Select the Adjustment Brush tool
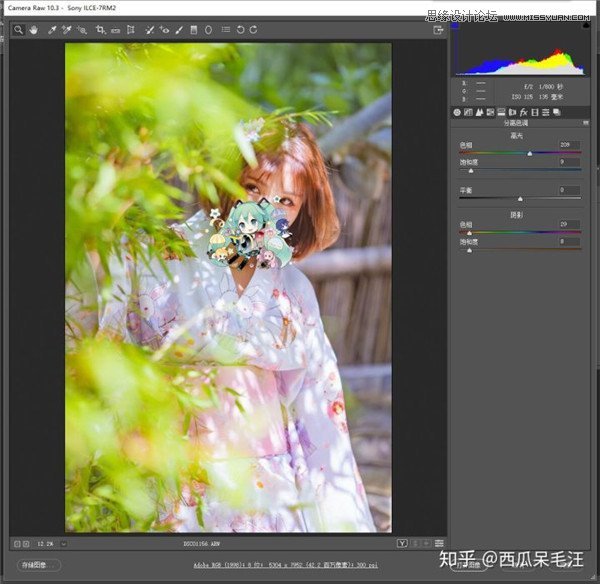The image size is (600, 584). (178, 30)
